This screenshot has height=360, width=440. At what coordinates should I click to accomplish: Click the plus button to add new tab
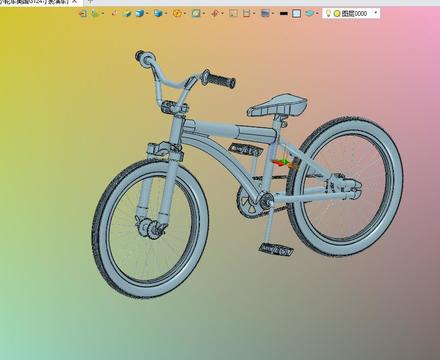90,1
